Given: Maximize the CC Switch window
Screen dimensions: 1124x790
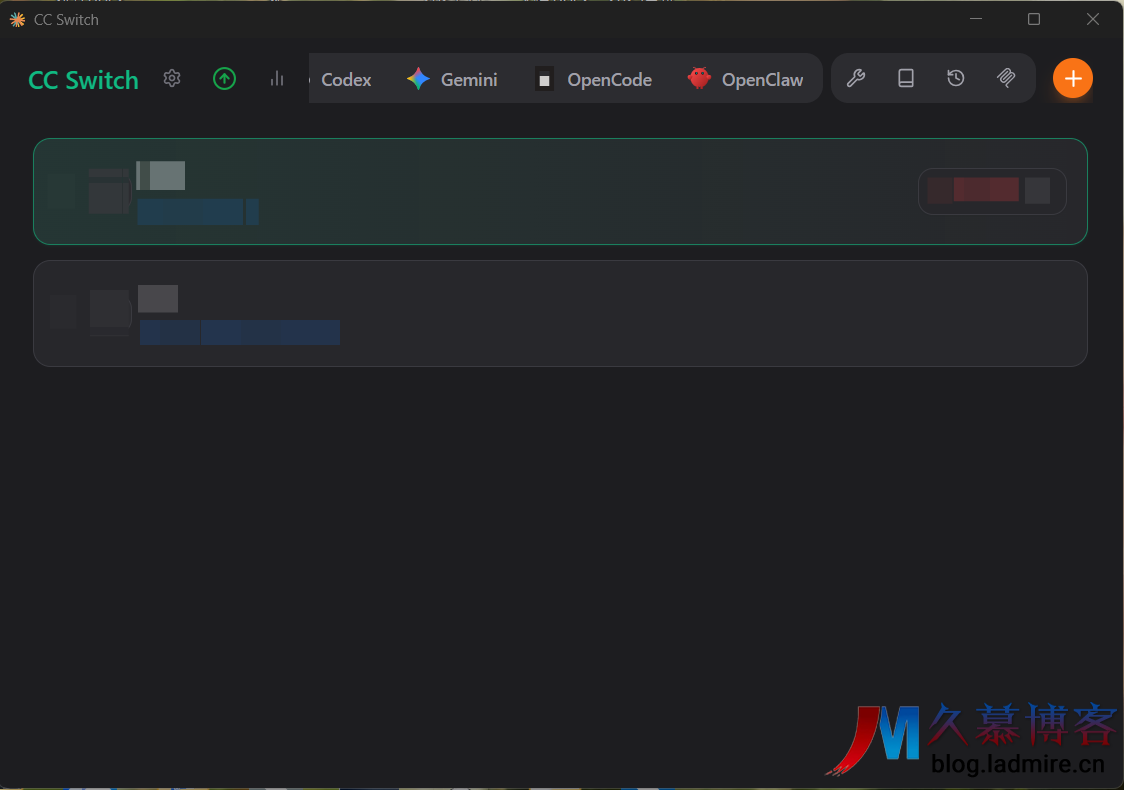Looking at the screenshot, I should click(x=1034, y=19).
